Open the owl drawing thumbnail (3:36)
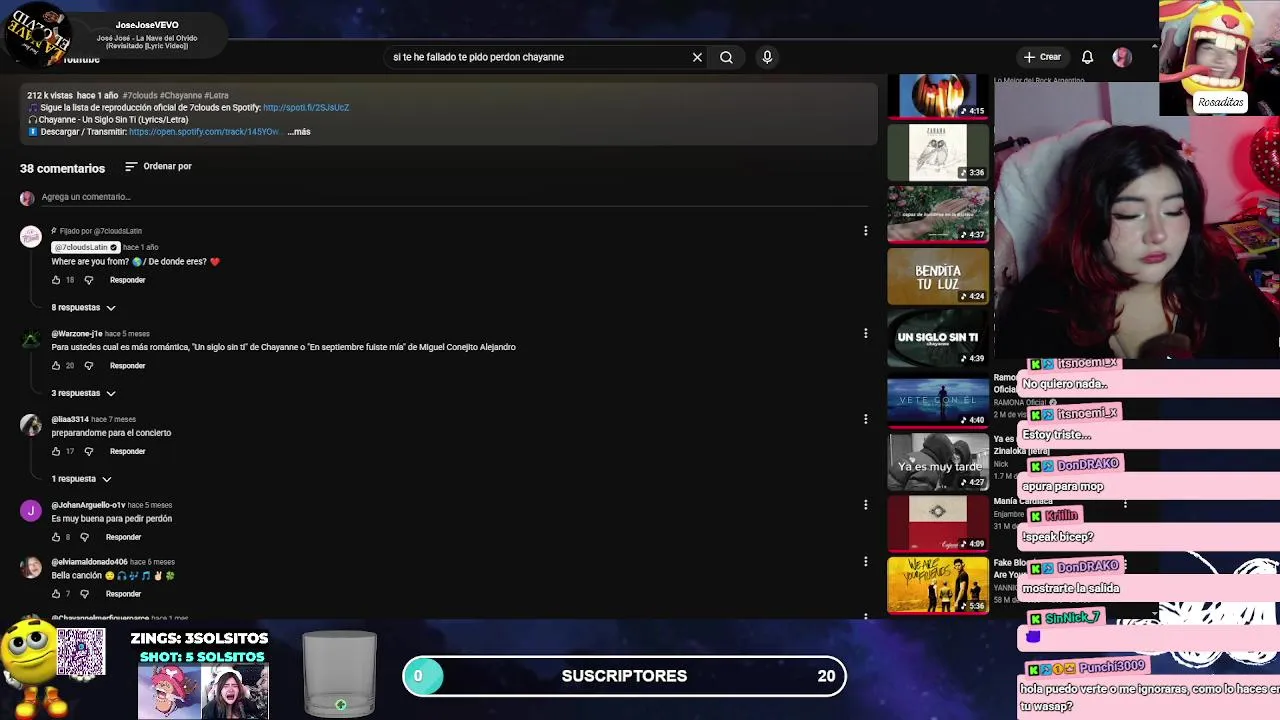1280x720 pixels. click(x=938, y=152)
